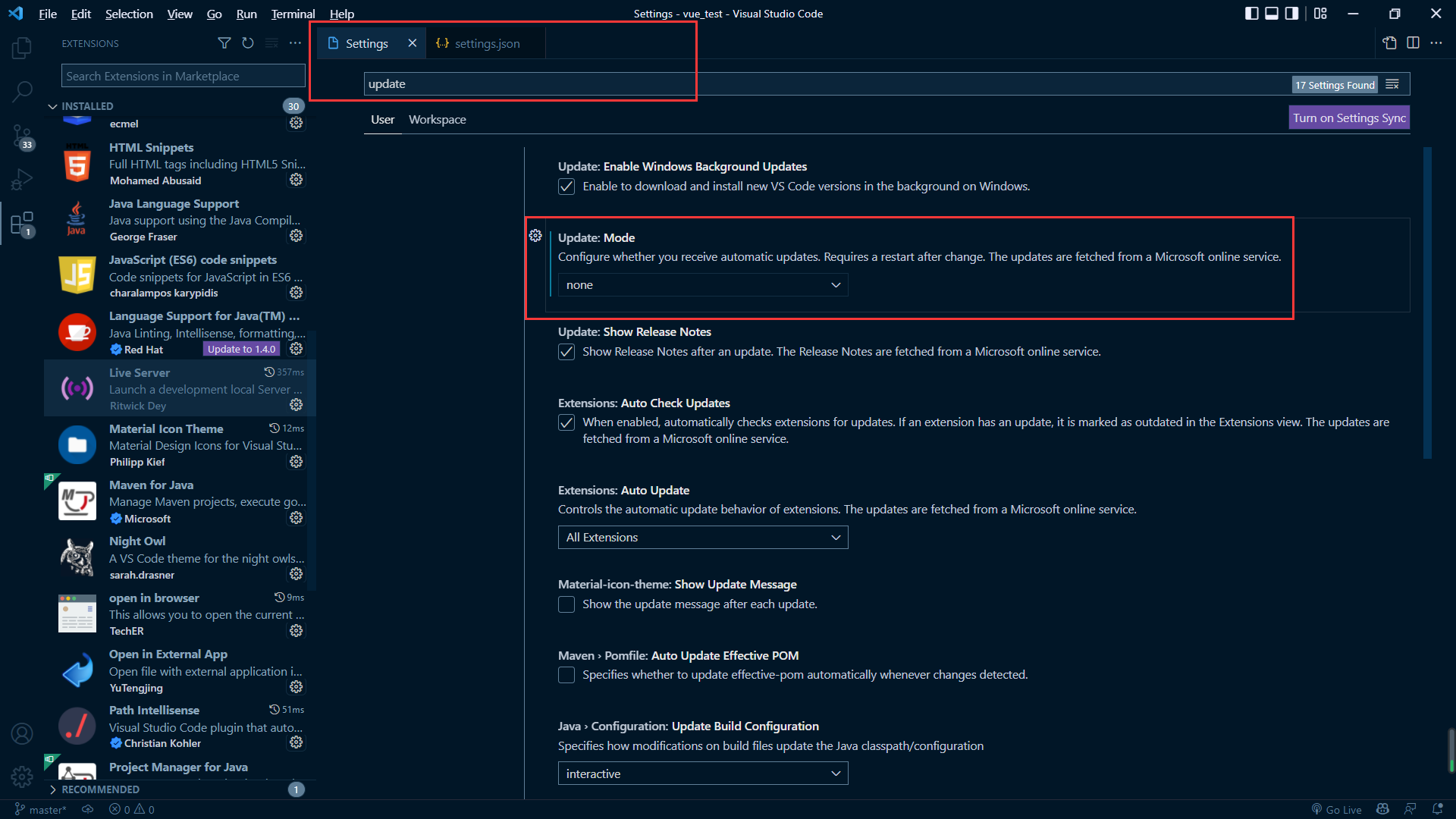This screenshot has height=819, width=1456.
Task: Click Go Live in status bar
Action: (x=1336, y=809)
